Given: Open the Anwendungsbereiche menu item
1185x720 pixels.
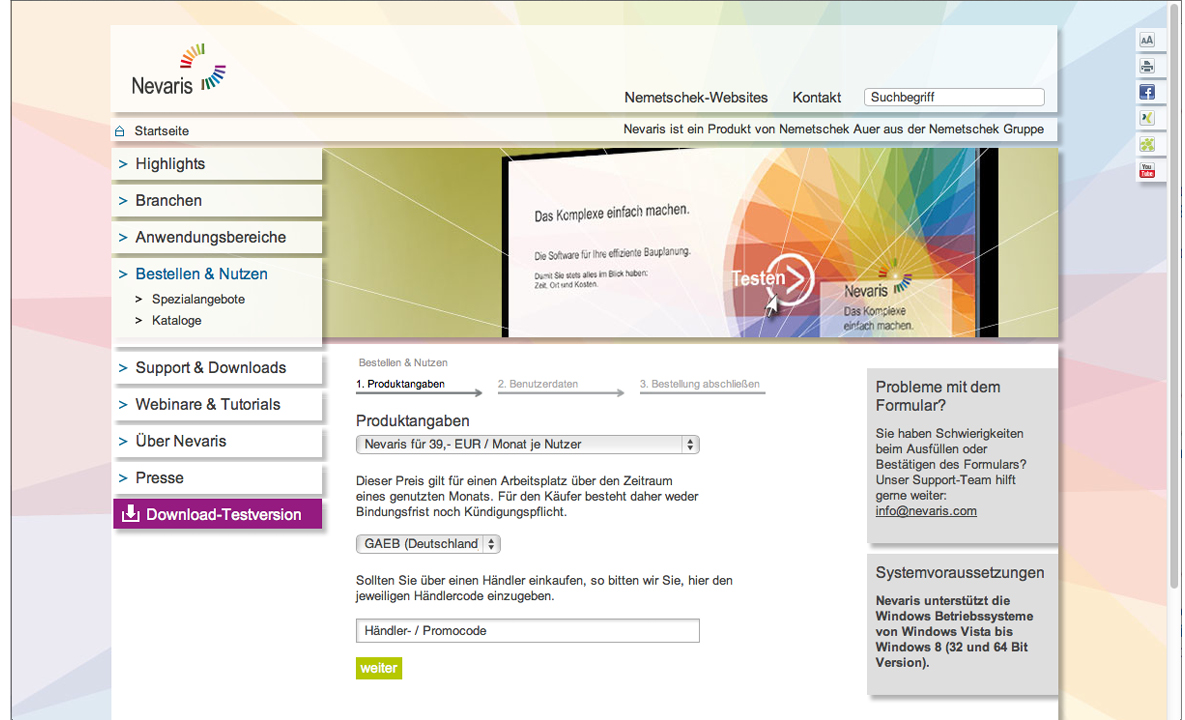Looking at the screenshot, I should click(217, 237).
